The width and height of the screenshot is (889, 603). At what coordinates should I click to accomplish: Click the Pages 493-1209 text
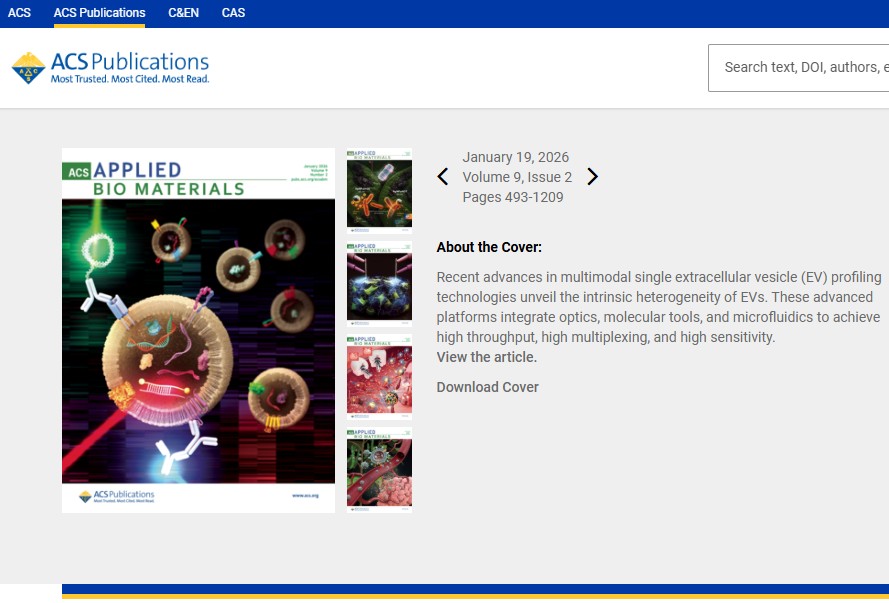[513, 197]
